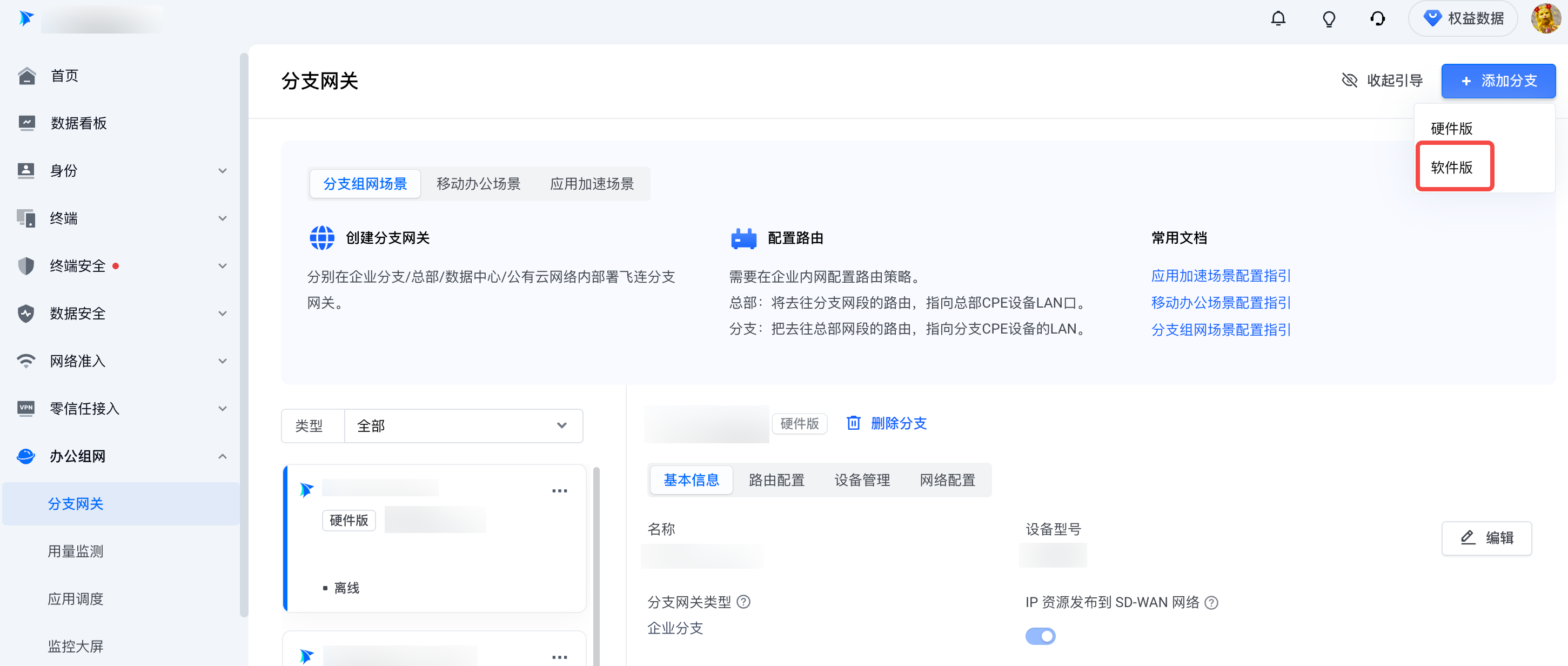This screenshot has height=666, width=1568.
Task: Click the 首页 home icon in sidebar
Action: click(26, 76)
